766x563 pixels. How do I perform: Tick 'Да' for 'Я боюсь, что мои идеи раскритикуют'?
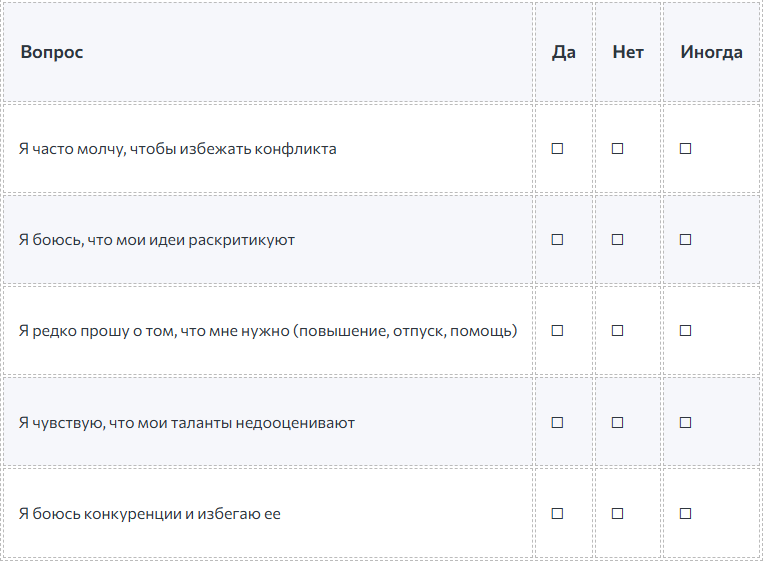click(558, 240)
